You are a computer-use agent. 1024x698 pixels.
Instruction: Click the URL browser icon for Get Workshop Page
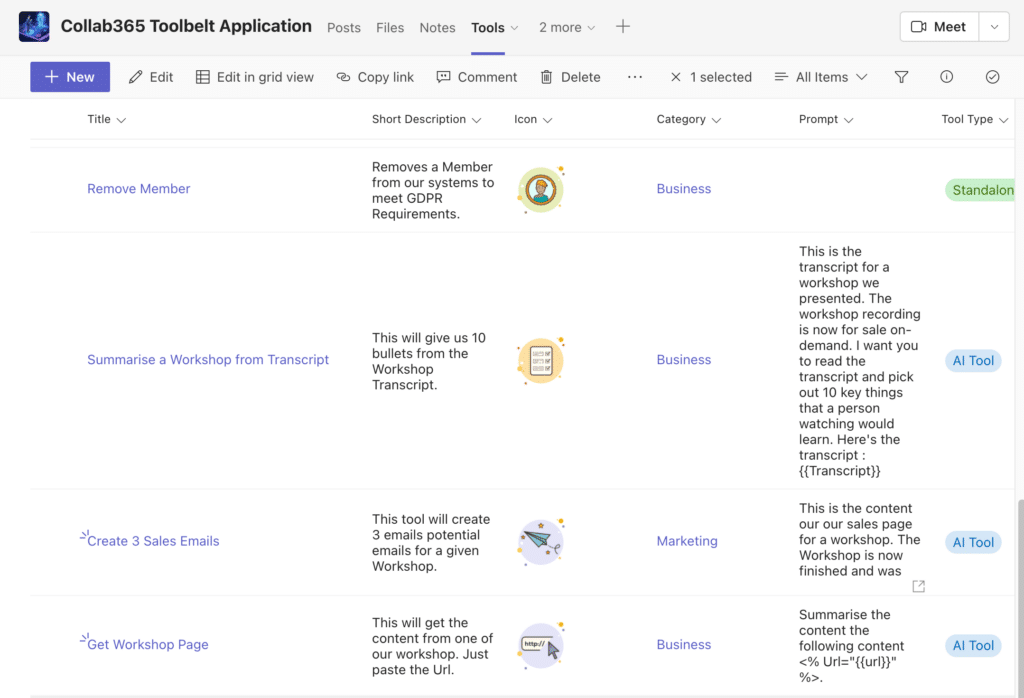[540, 645]
